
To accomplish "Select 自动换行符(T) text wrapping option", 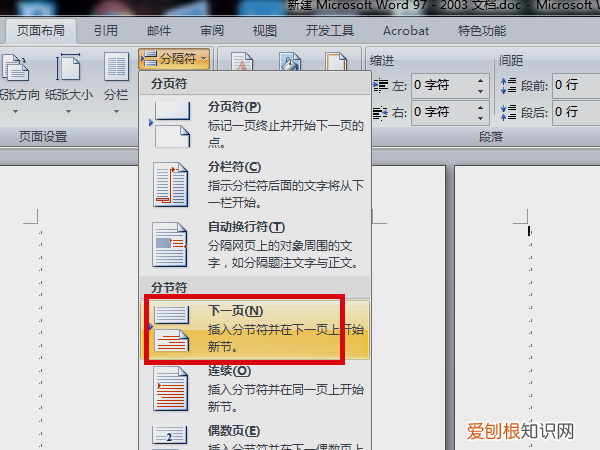I will (255, 245).
